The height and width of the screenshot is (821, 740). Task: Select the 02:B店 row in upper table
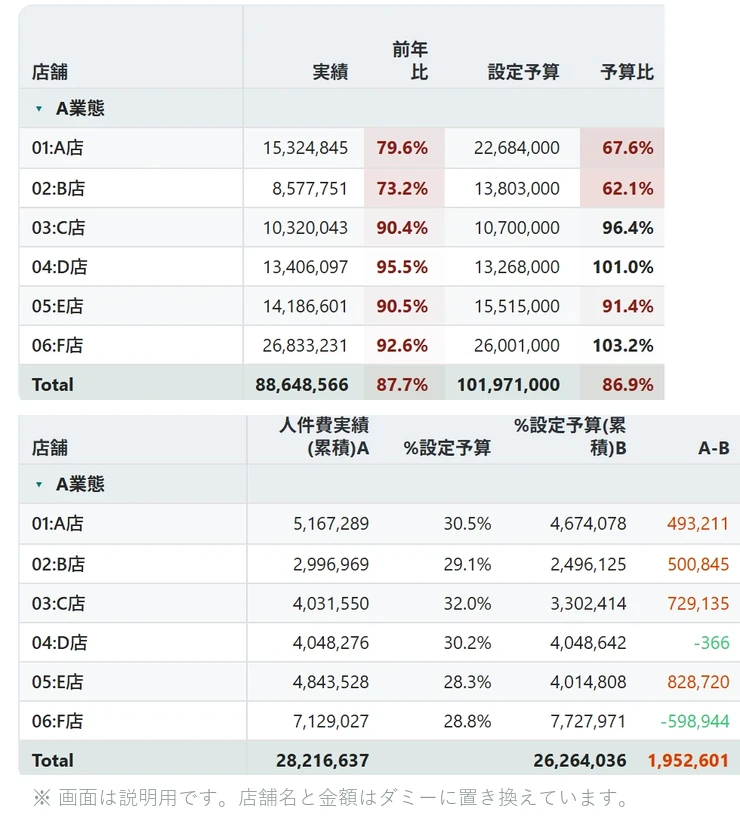341,188
